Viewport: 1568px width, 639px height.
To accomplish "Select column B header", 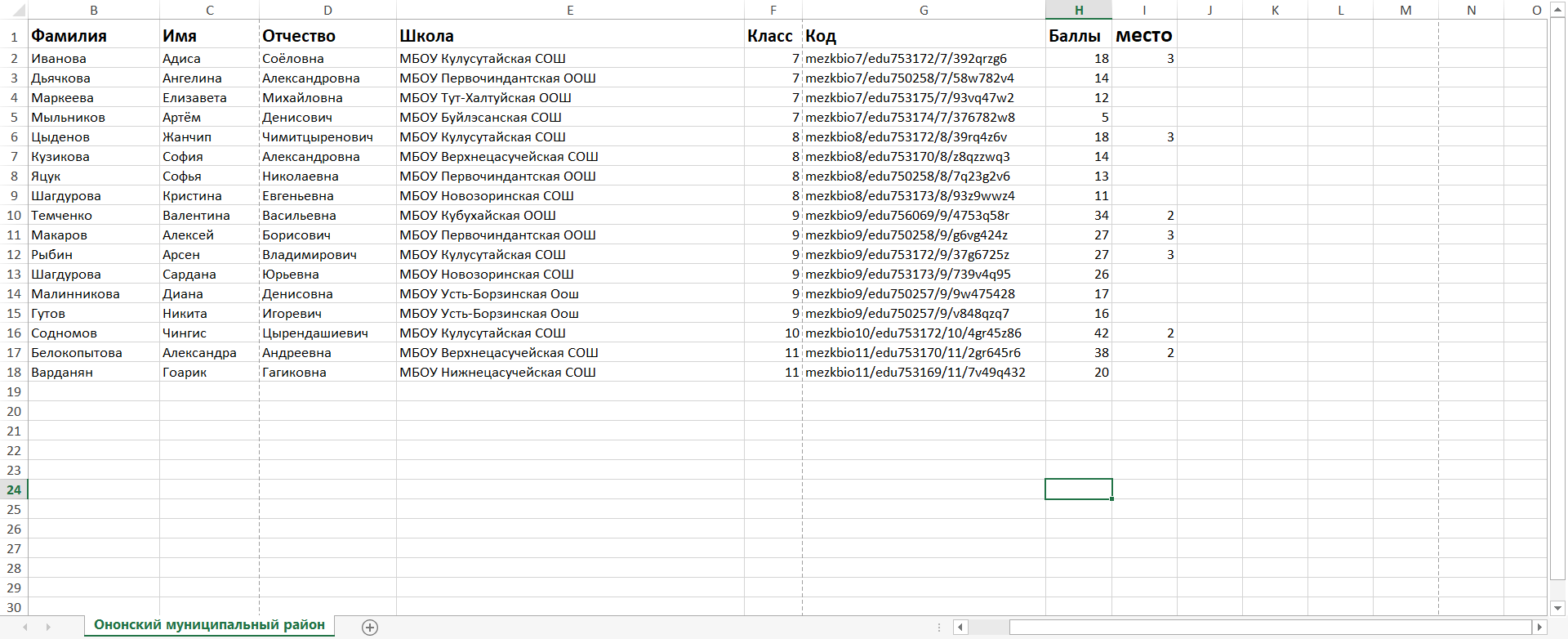I will pyautogui.click(x=94, y=10).
